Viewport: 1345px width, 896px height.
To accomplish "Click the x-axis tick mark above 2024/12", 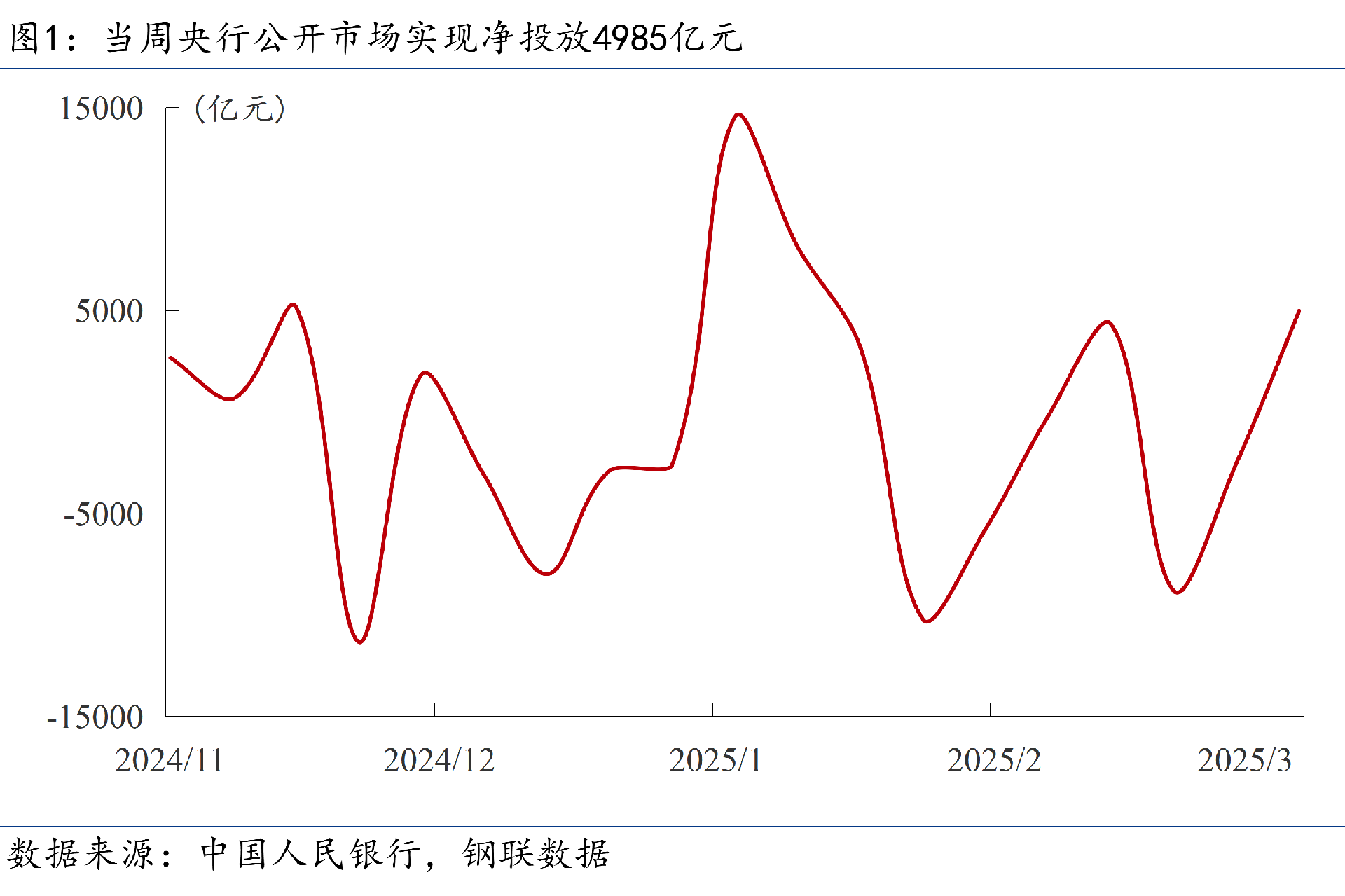I will 435,709.
